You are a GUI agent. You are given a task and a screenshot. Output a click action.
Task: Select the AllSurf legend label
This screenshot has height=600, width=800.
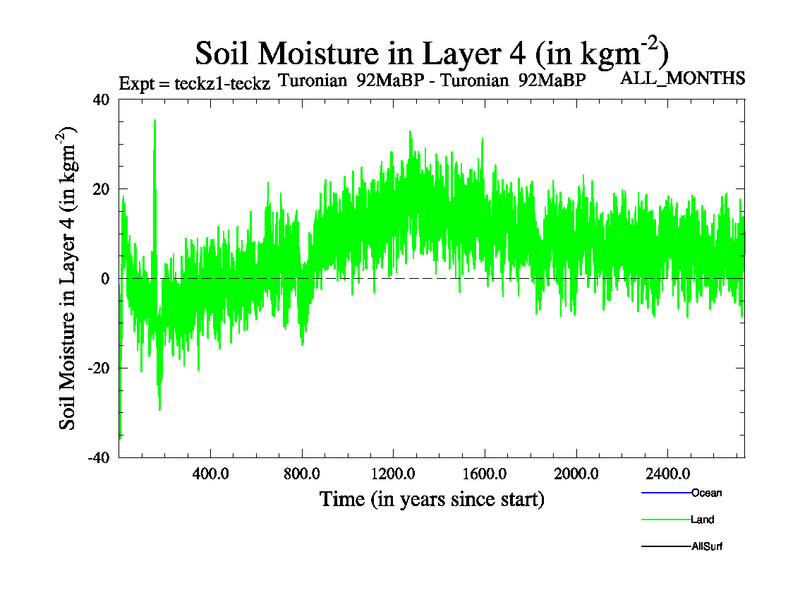click(x=707, y=547)
